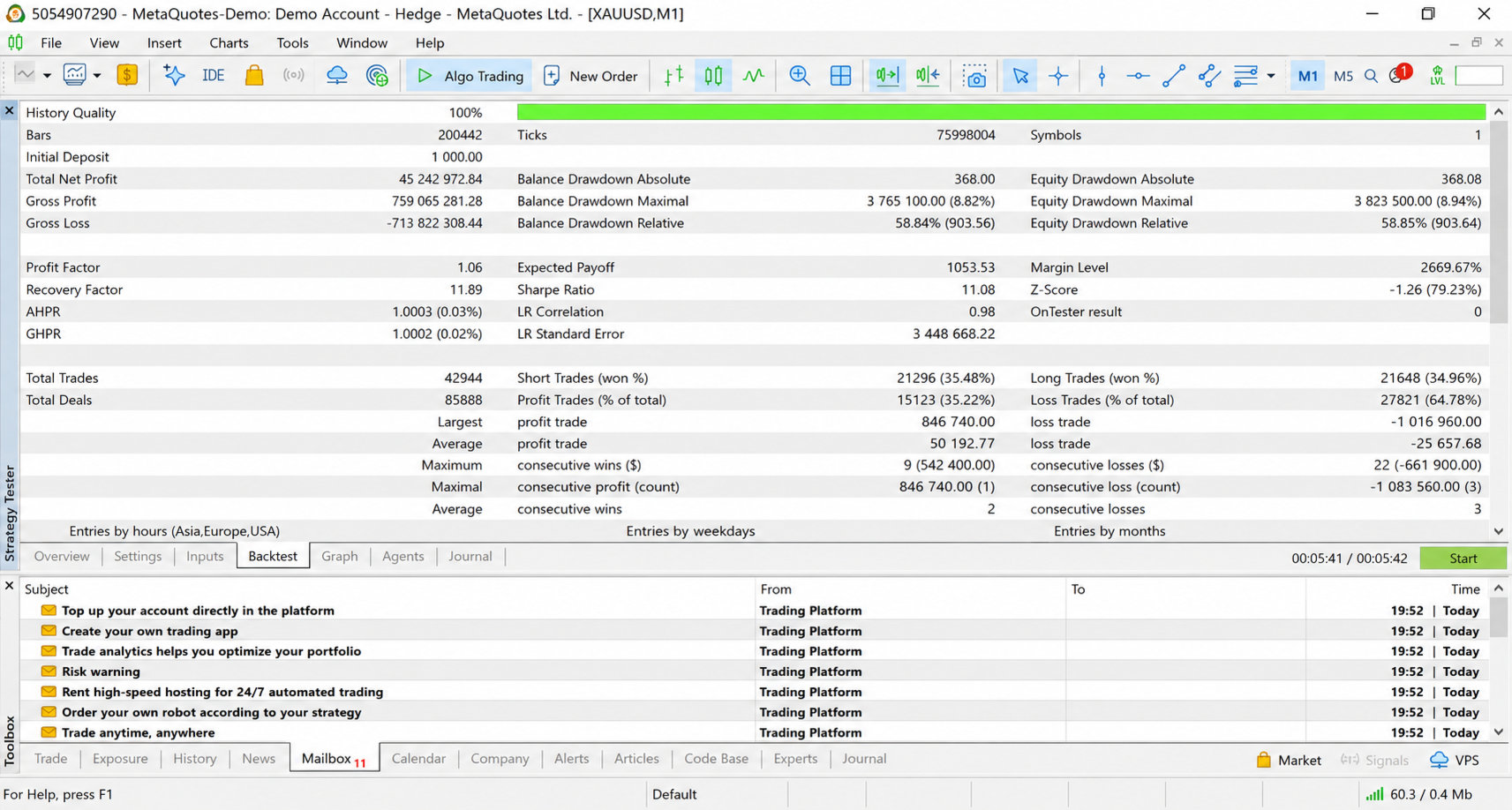Toggle Algo Trading on or off
This screenshot has height=810, width=1512.
pyautogui.click(x=470, y=76)
